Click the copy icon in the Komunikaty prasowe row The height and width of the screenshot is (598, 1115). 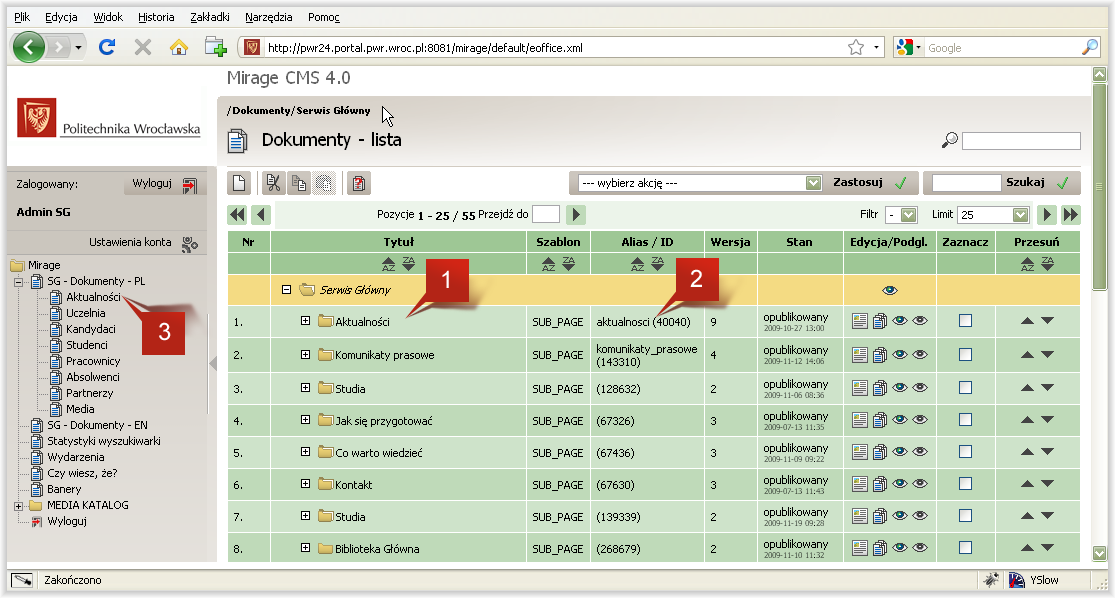(x=880, y=355)
